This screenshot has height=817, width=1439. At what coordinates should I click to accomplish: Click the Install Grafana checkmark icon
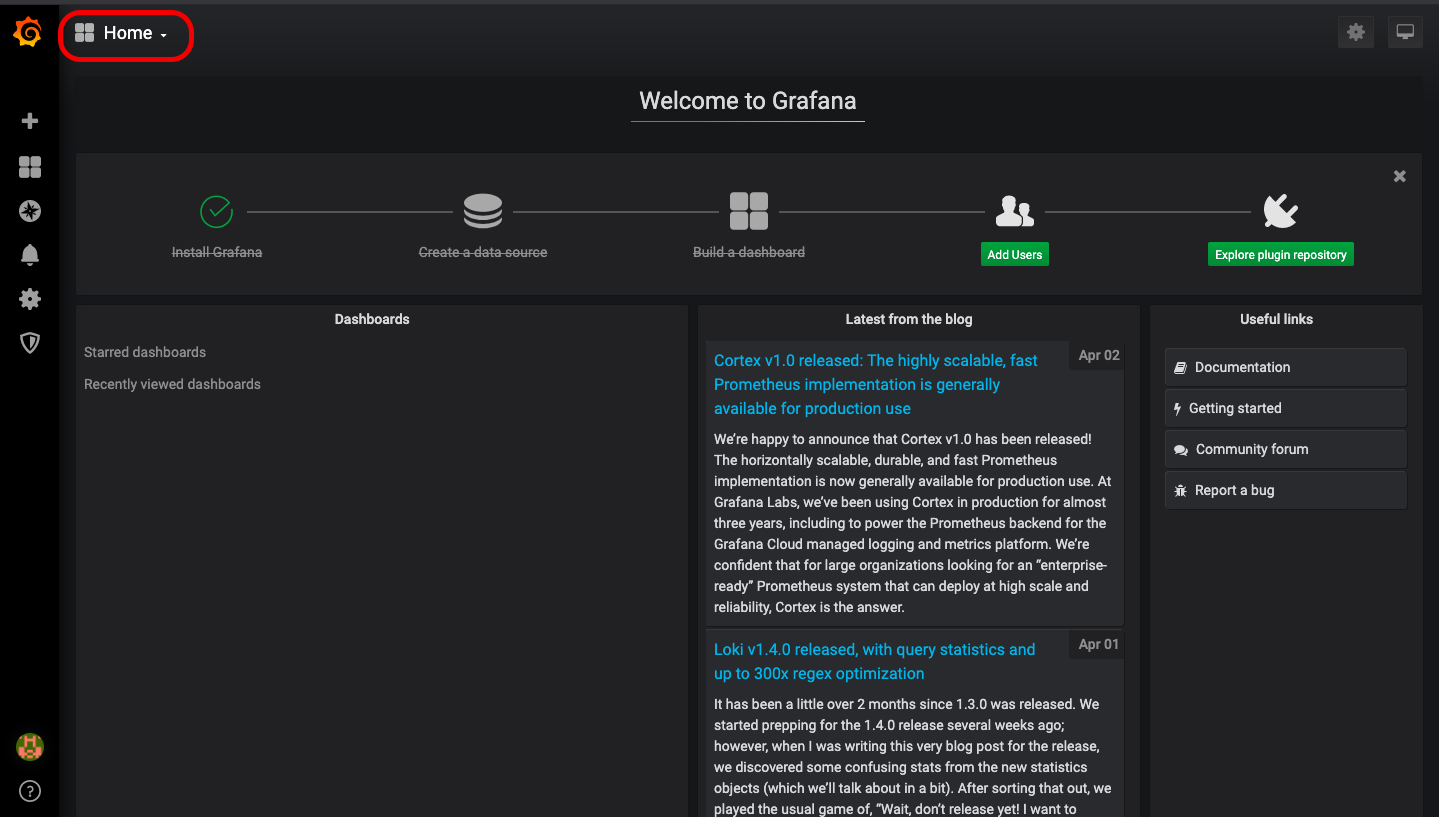(216, 211)
